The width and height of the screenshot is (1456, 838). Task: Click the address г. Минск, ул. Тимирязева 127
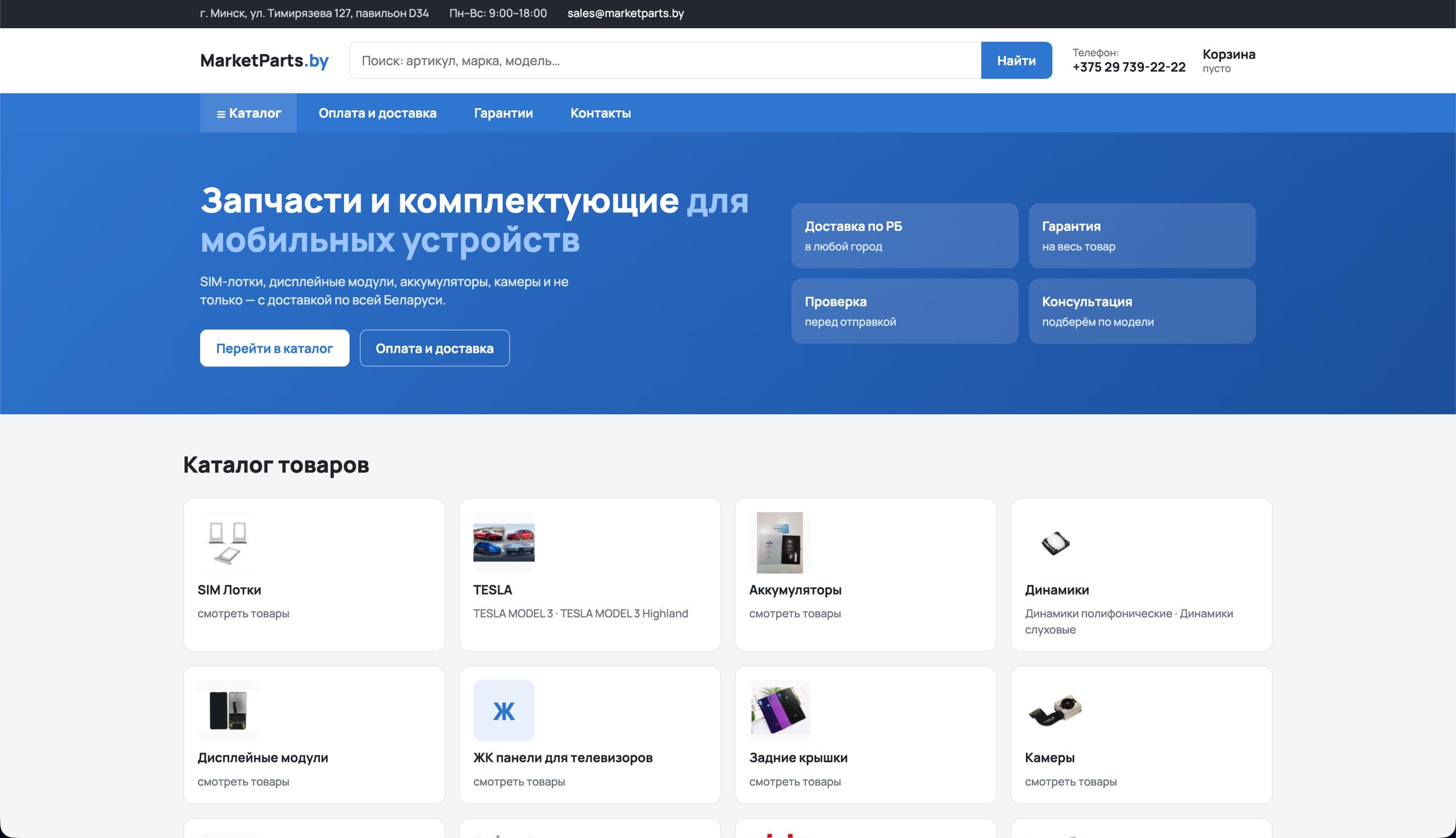point(314,13)
